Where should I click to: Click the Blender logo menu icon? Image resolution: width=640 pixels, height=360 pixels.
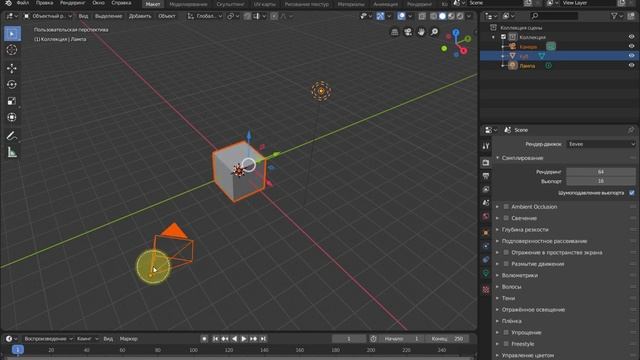click(x=8, y=3)
